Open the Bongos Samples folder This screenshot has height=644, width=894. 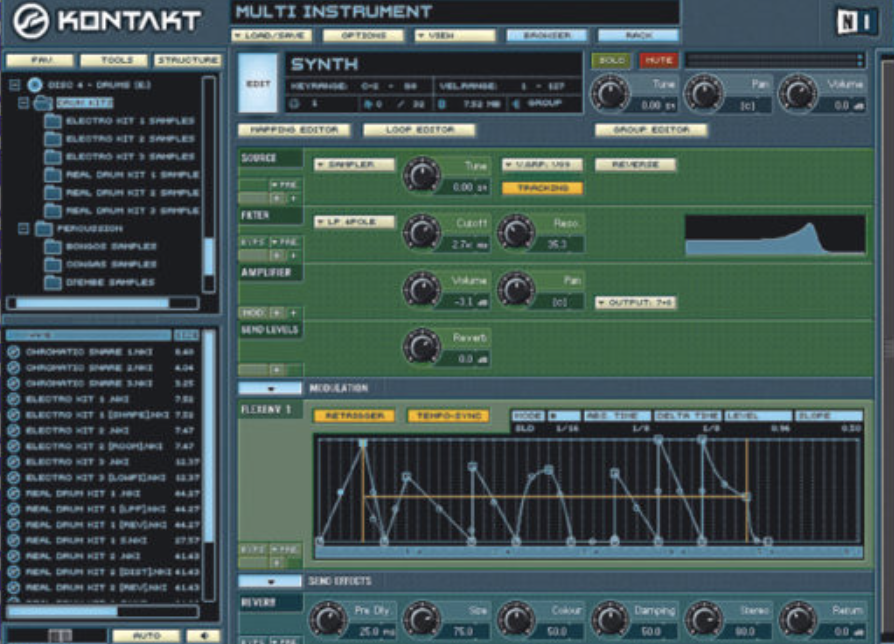point(52,246)
